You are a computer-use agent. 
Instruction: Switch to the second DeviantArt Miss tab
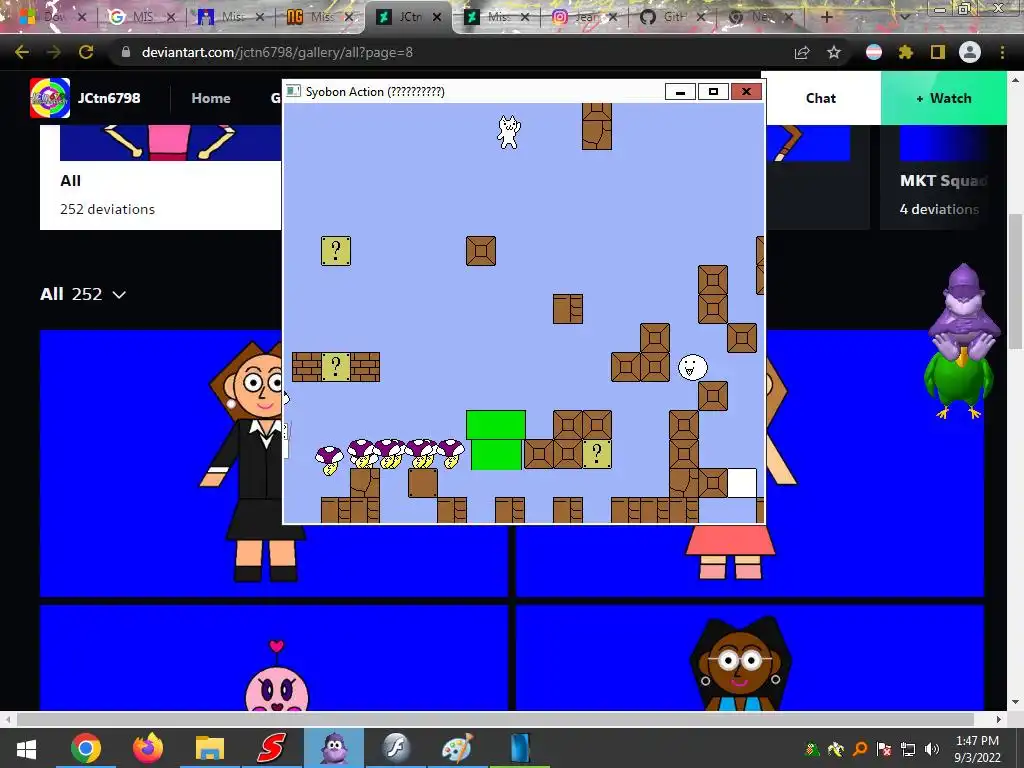tap(496, 17)
